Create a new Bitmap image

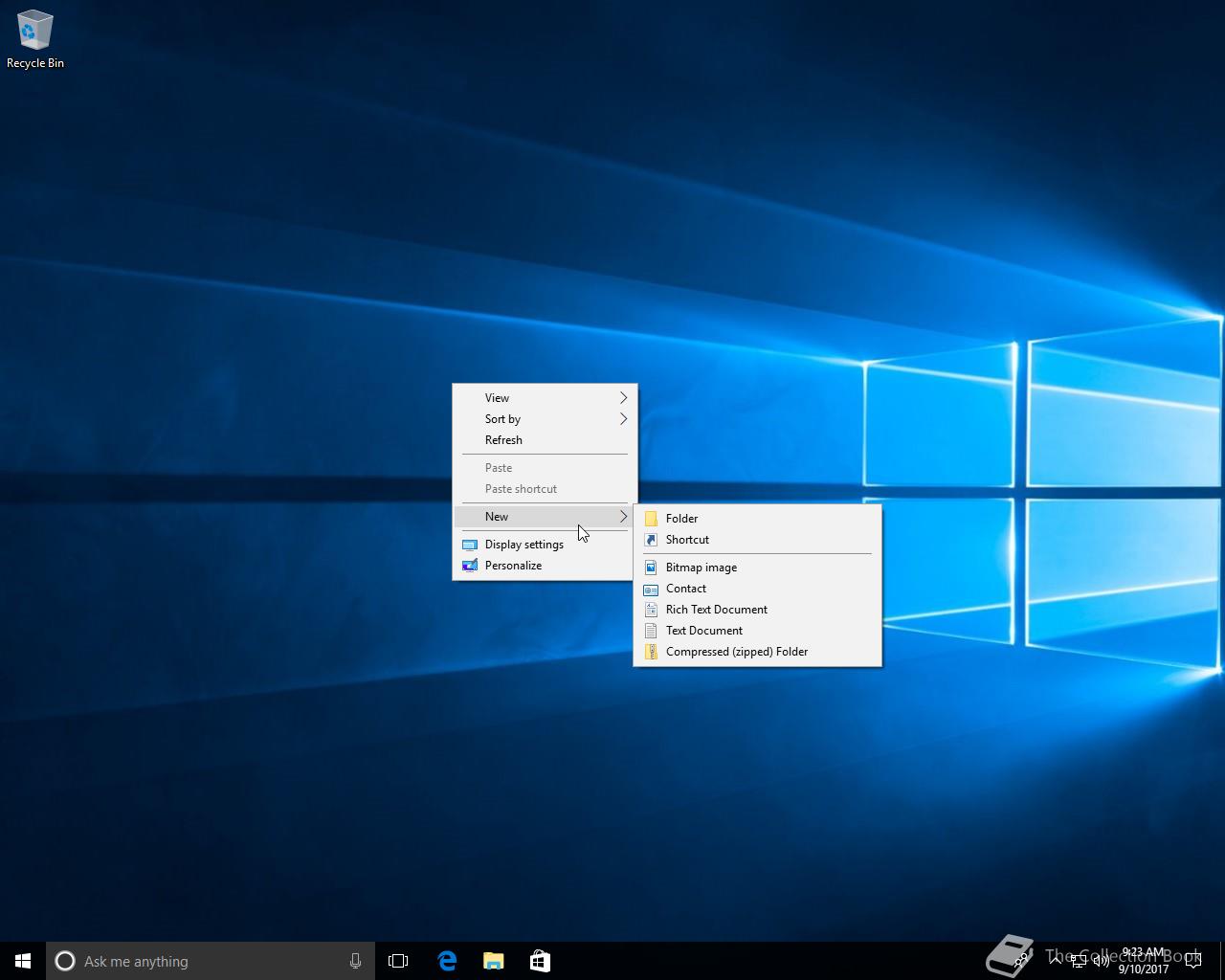[757, 568]
